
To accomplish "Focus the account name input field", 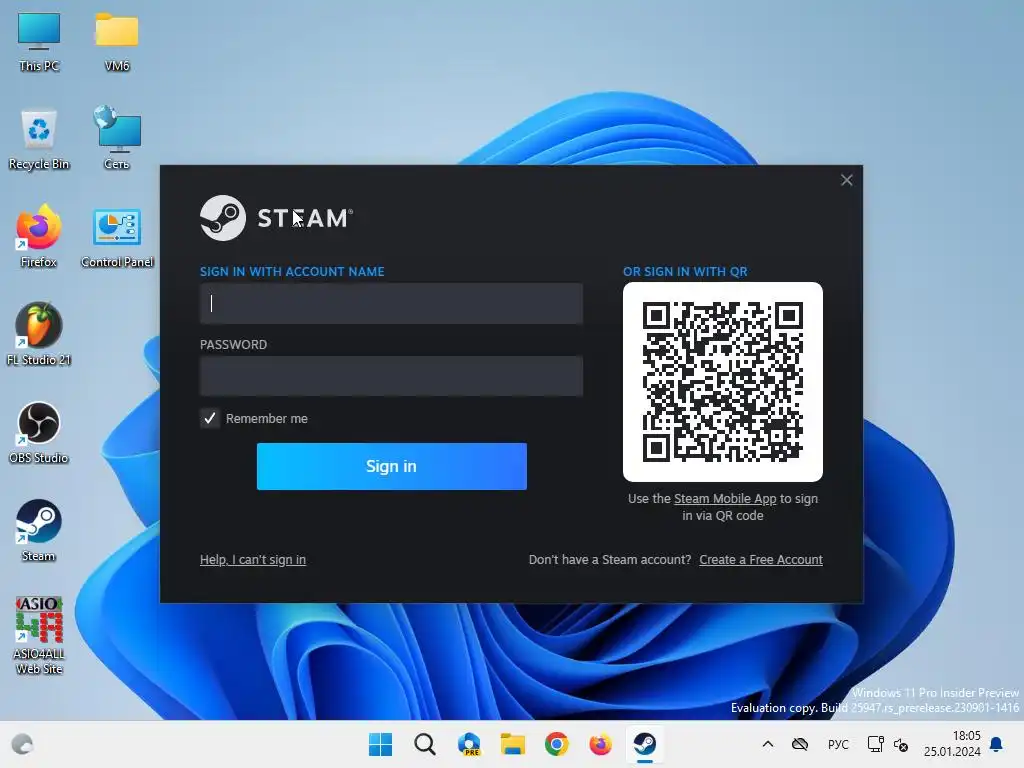I will pos(391,304).
